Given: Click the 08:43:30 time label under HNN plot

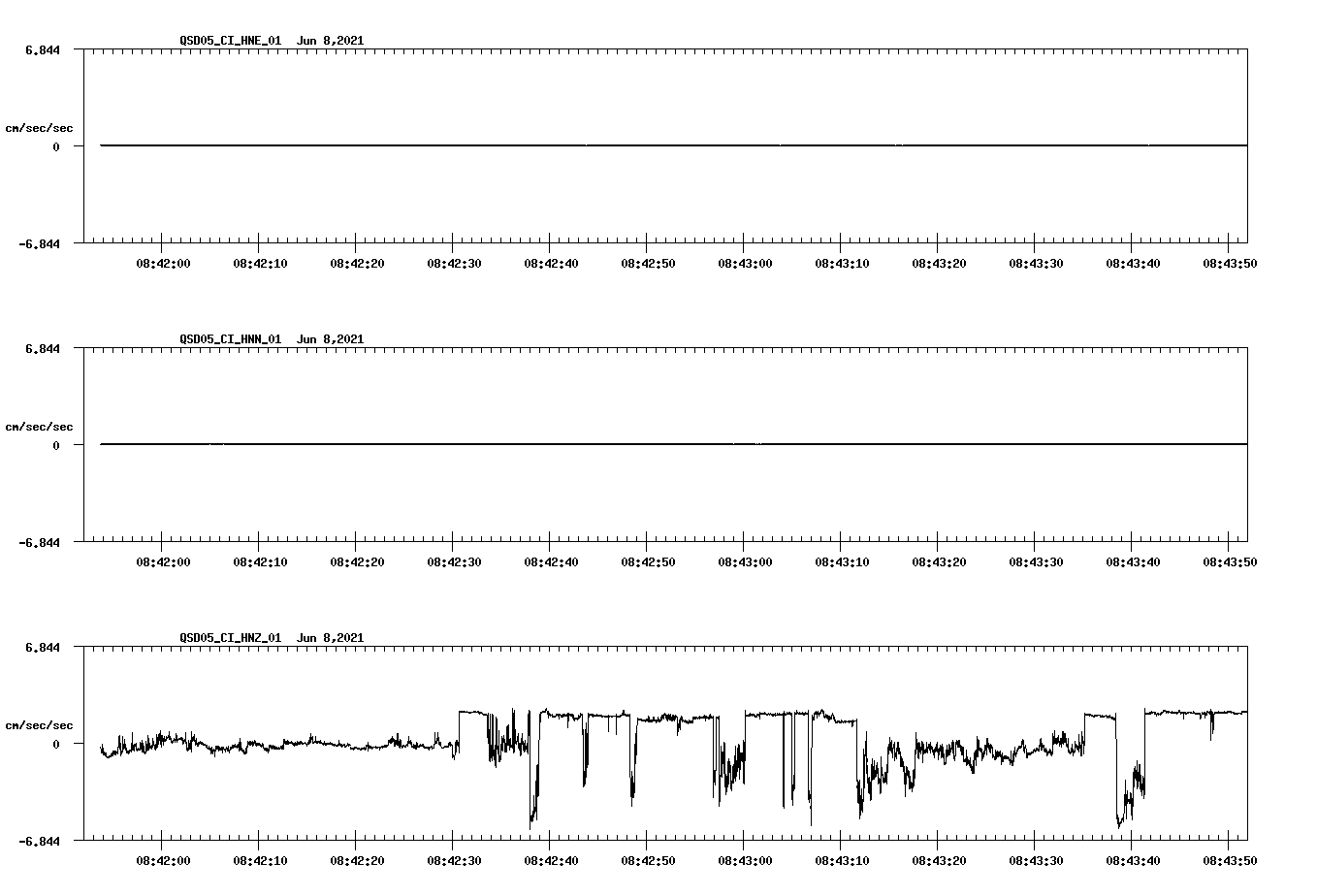Looking at the screenshot, I should pos(1036,561).
